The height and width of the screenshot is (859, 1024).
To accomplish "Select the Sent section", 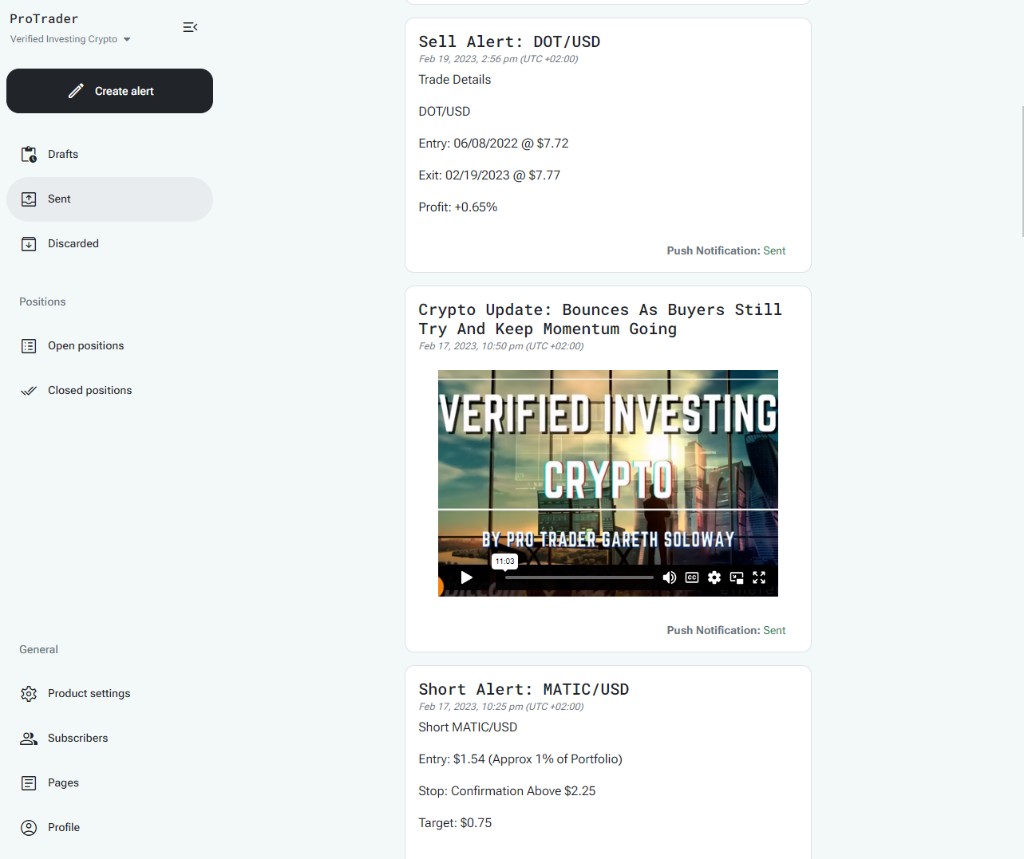I will 110,199.
